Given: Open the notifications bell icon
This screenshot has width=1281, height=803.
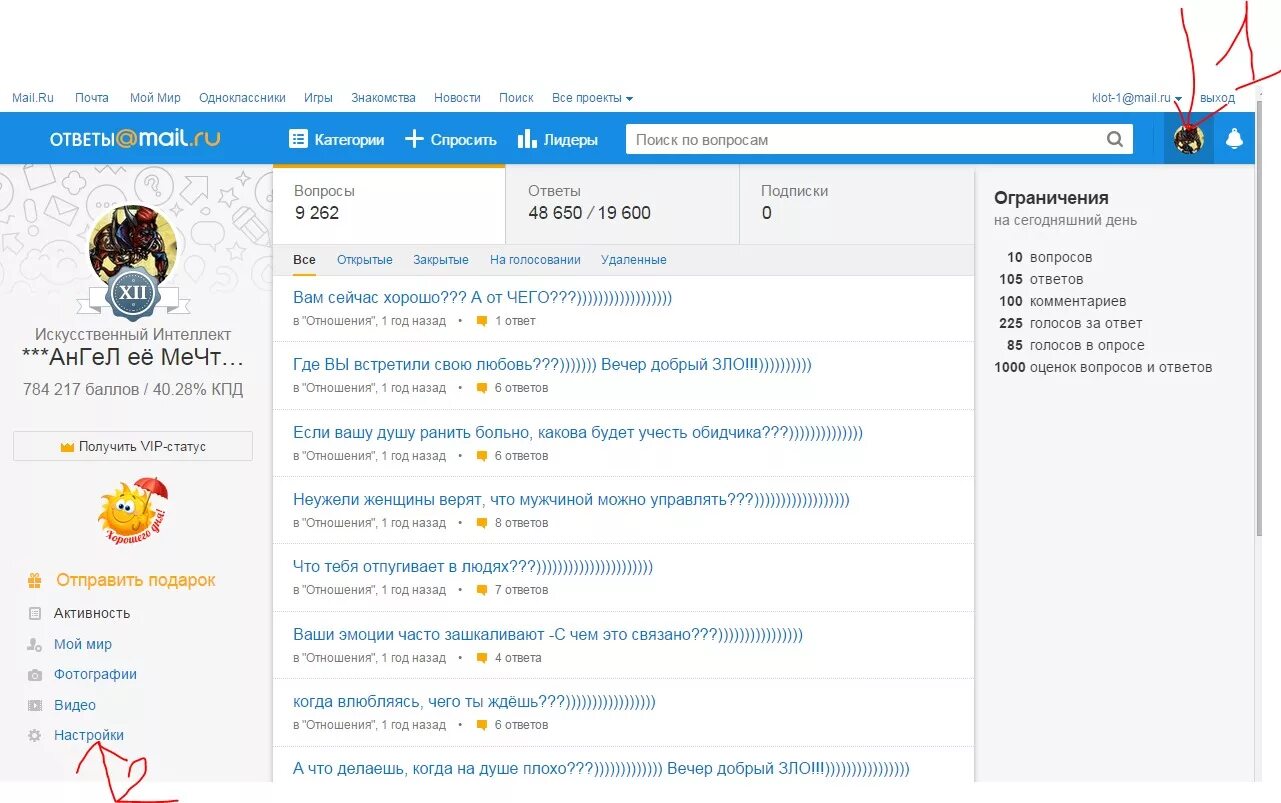Looking at the screenshot, I should (1234, 139).
